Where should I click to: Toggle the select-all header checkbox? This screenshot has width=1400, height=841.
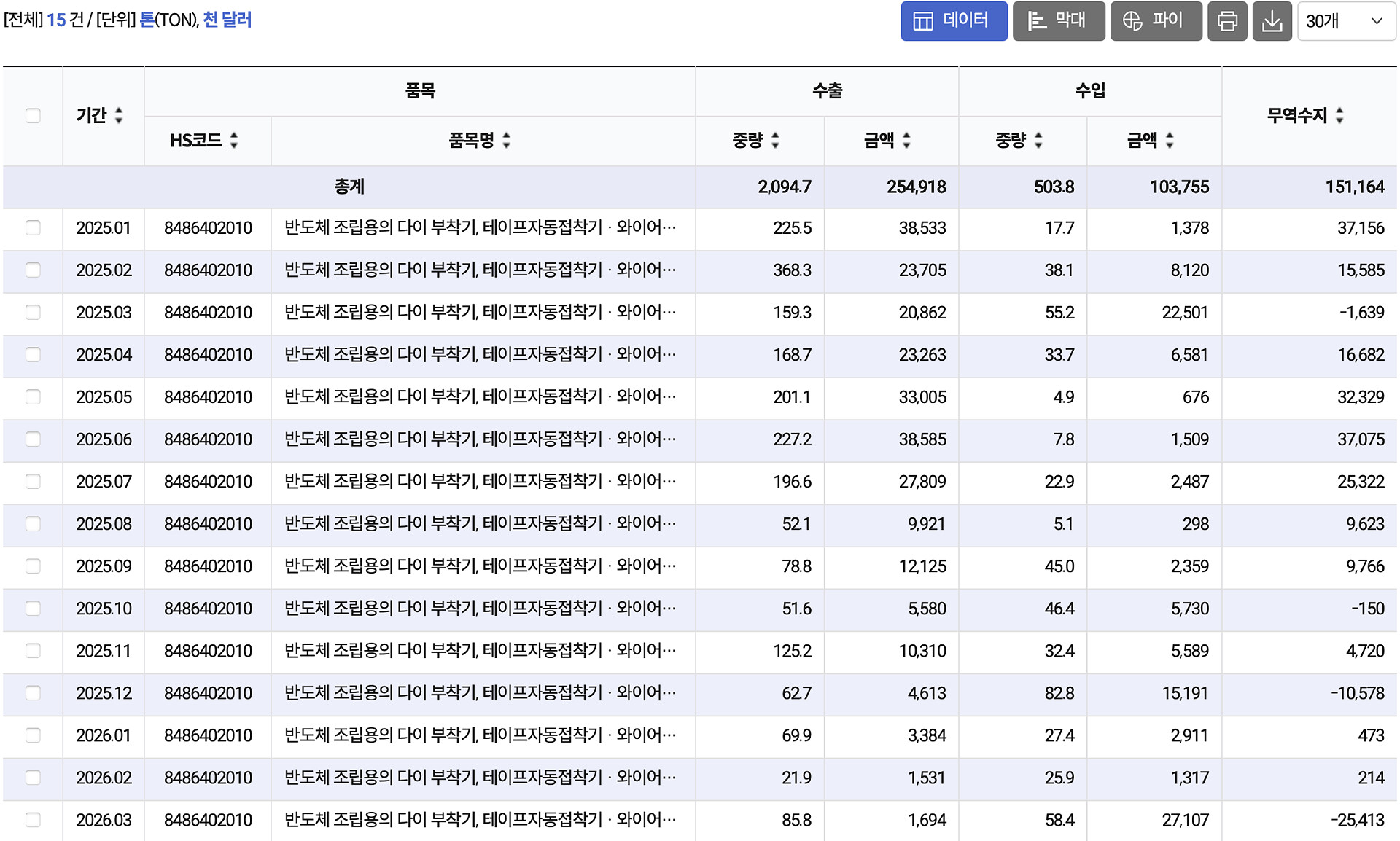click(x=33, y=115)
